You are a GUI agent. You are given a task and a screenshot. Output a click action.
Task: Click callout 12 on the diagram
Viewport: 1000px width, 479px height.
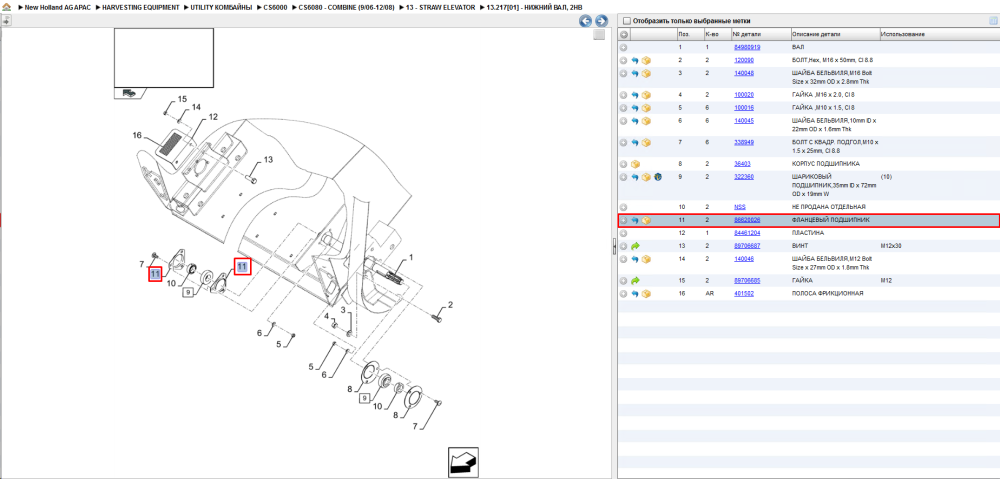tap(213, 117)
